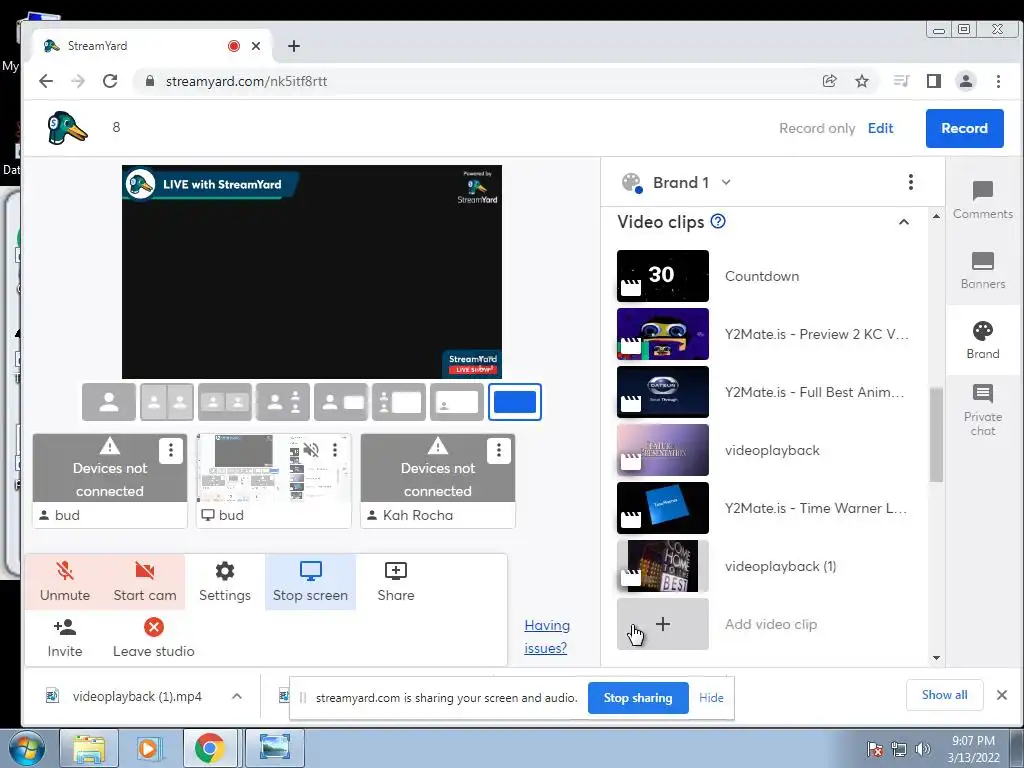Toggle Chrome side panel
1024x768 pixels.
point(934,81)
